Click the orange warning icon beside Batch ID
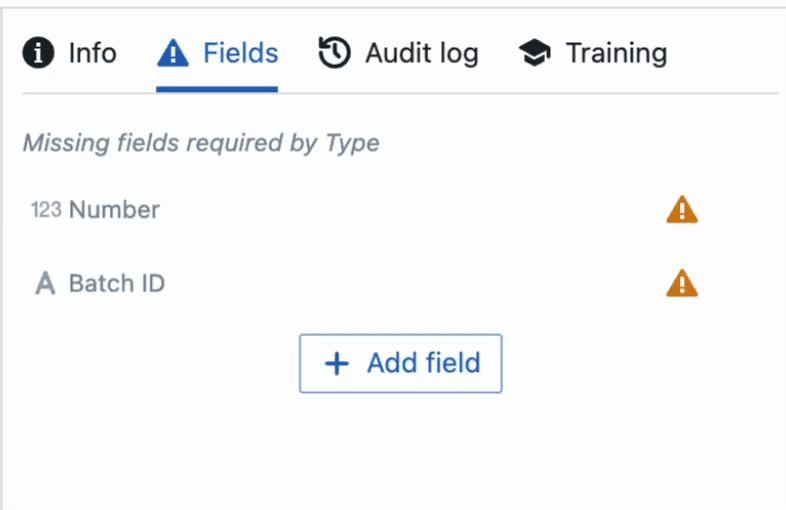786x510 pixels. click(682, 283)
